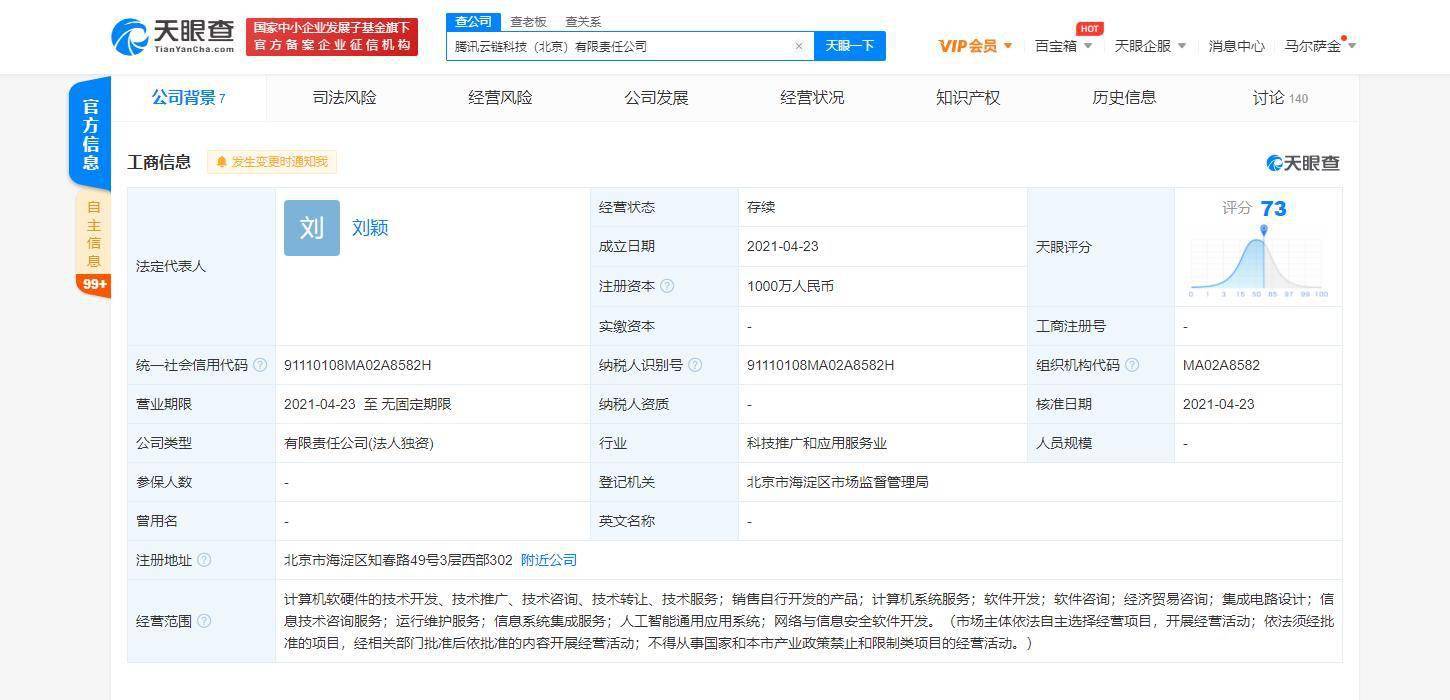This screenshot has height=700, width=1450.
Task: Open legal representative 刘颖 profile link
Action: click(370, 228)
